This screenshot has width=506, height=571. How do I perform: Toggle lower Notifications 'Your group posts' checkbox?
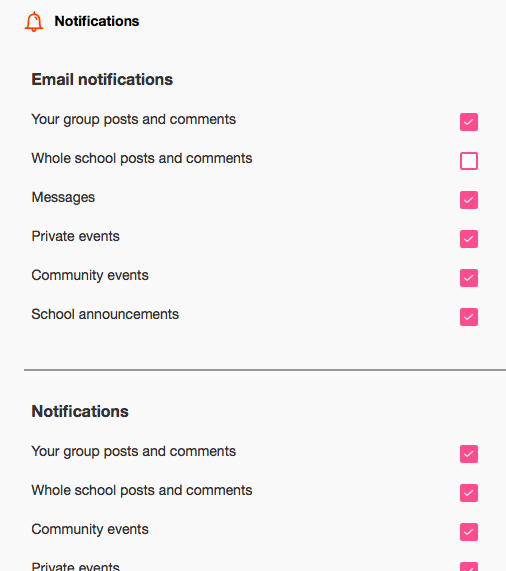click(x=469, y=454)
